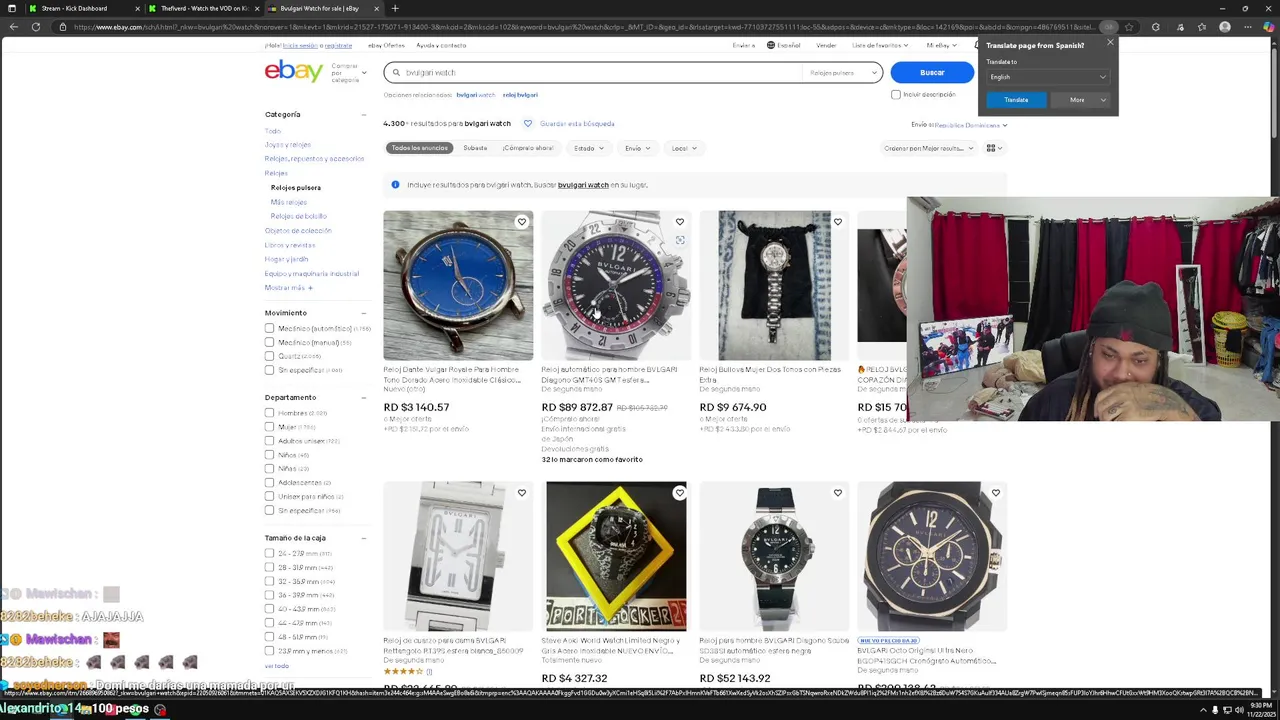The height and width of the screenshot is (720, 1280).
Task: Close the translate page popup
Action: (1109, 42)
